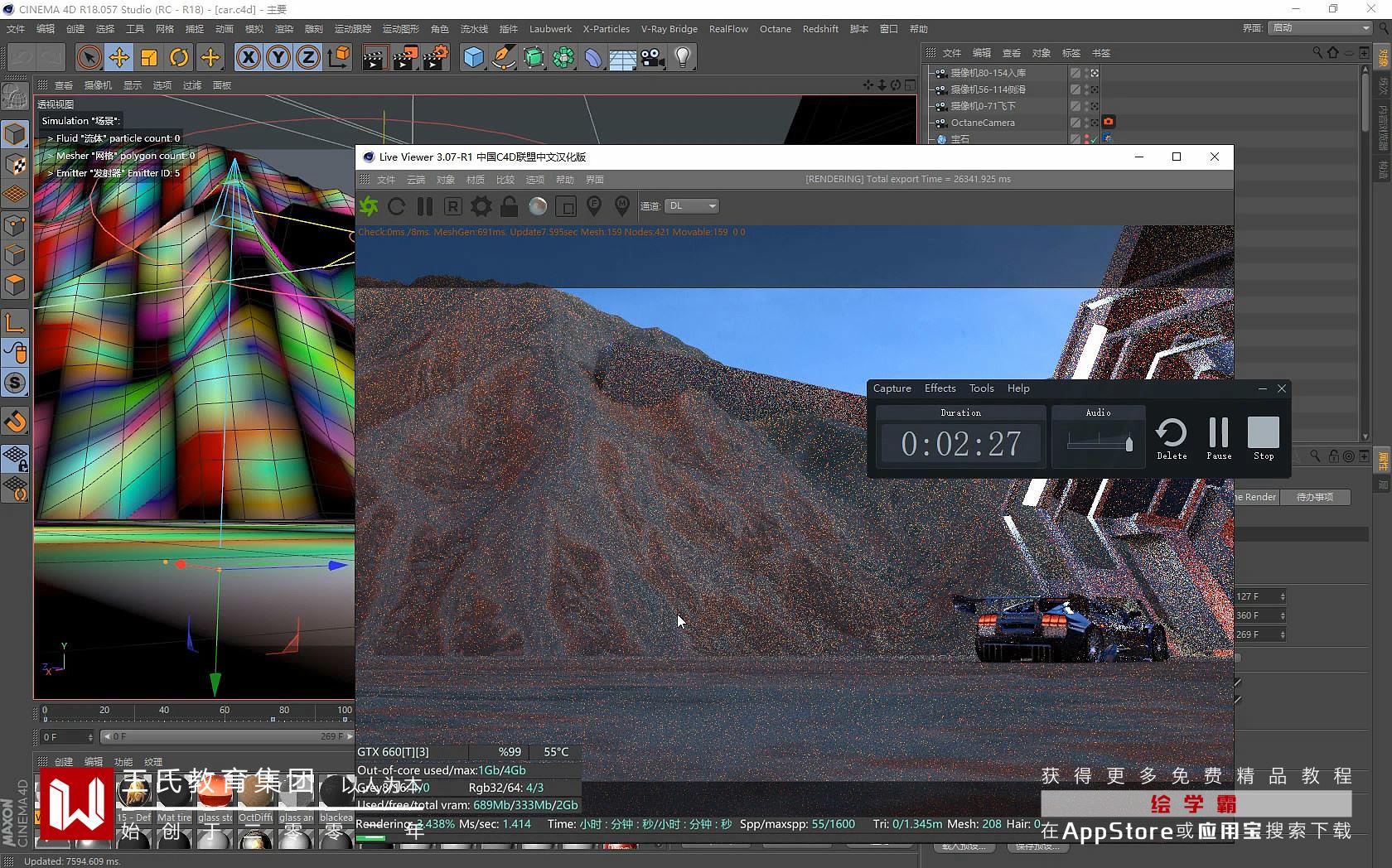Open Octane settings gear icon

click(481, 206)
